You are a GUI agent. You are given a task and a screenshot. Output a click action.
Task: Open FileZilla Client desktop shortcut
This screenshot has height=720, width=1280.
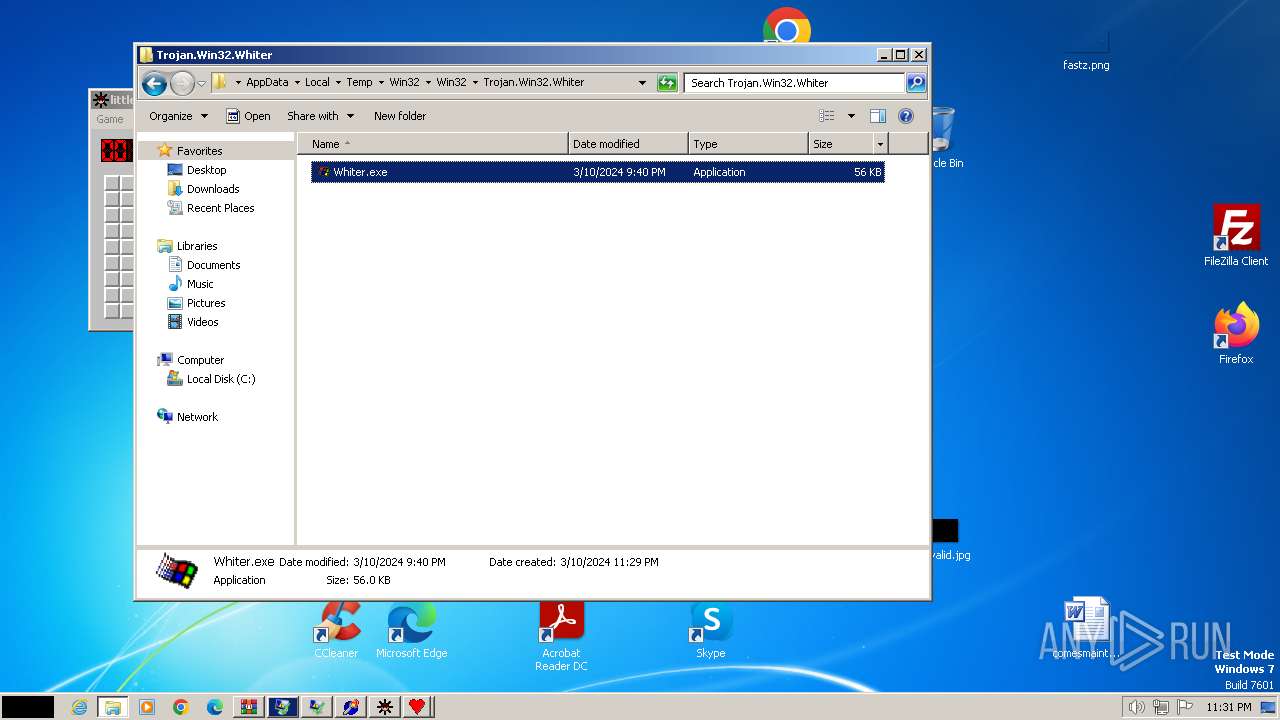point(1236,236)
